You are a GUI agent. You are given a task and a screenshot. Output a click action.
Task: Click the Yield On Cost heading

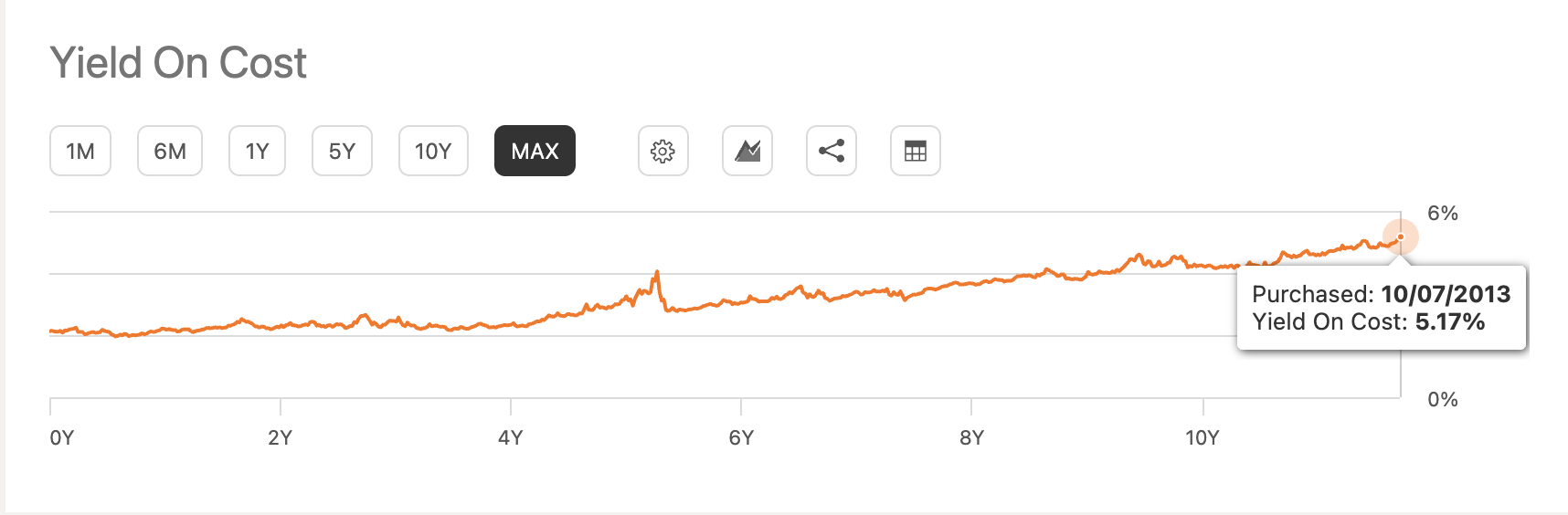tap(178, 63)
